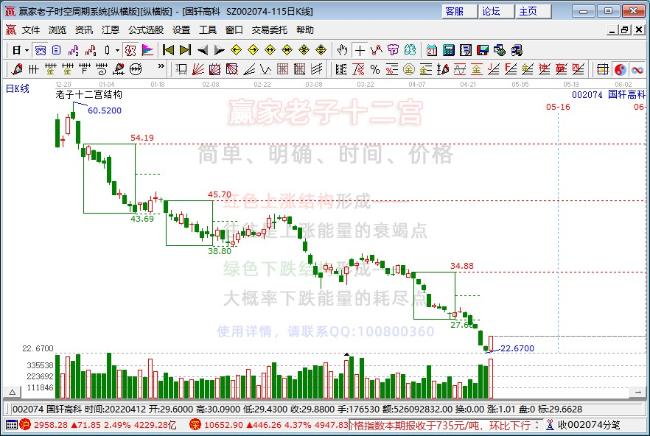The height and width of the screenshot is (436, 650).
Task: Step back with the black left arrow
Action: (x=203, y=51)
